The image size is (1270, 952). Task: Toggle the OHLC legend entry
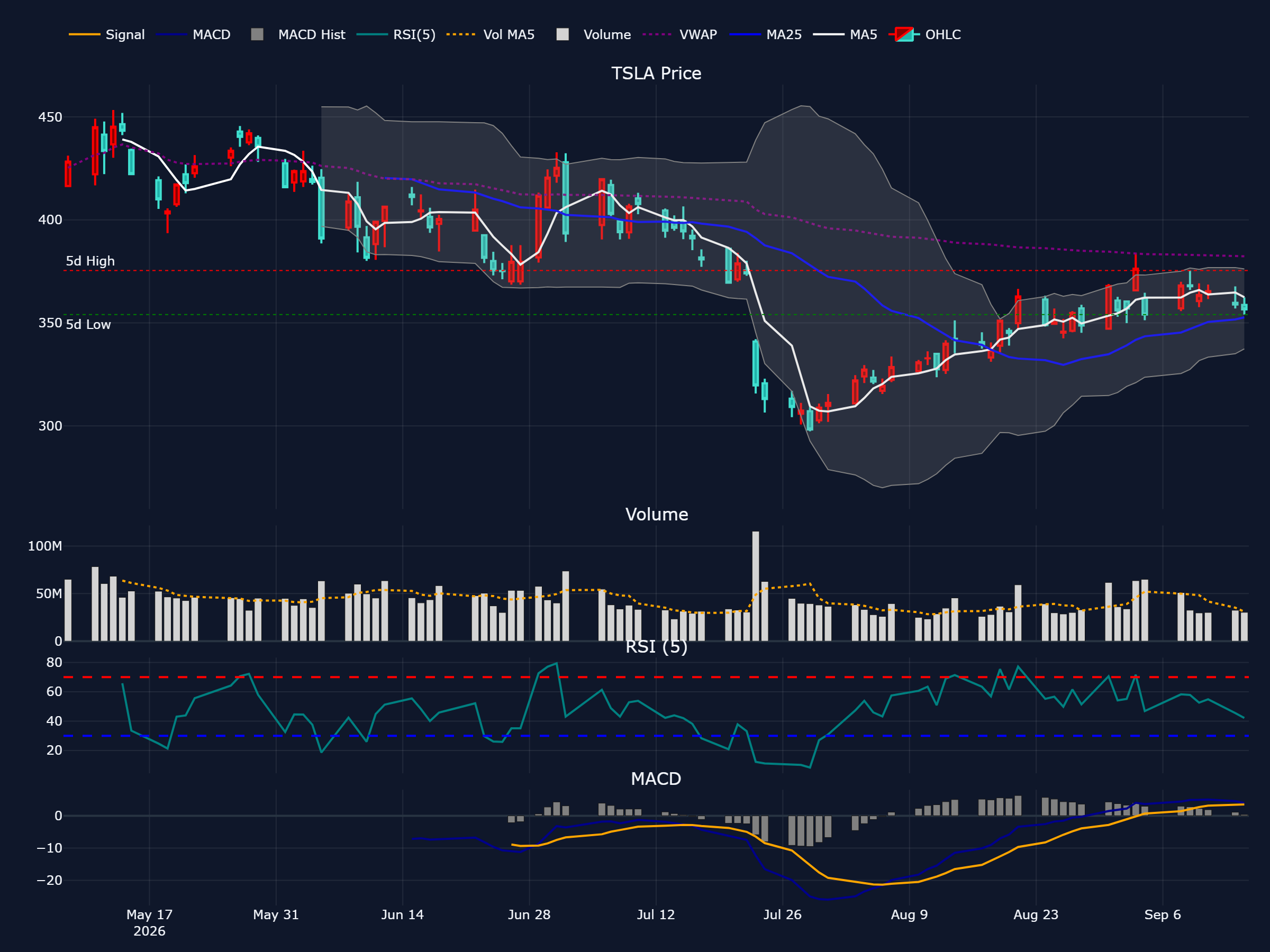pyautogui.click(x=924, y=34)
